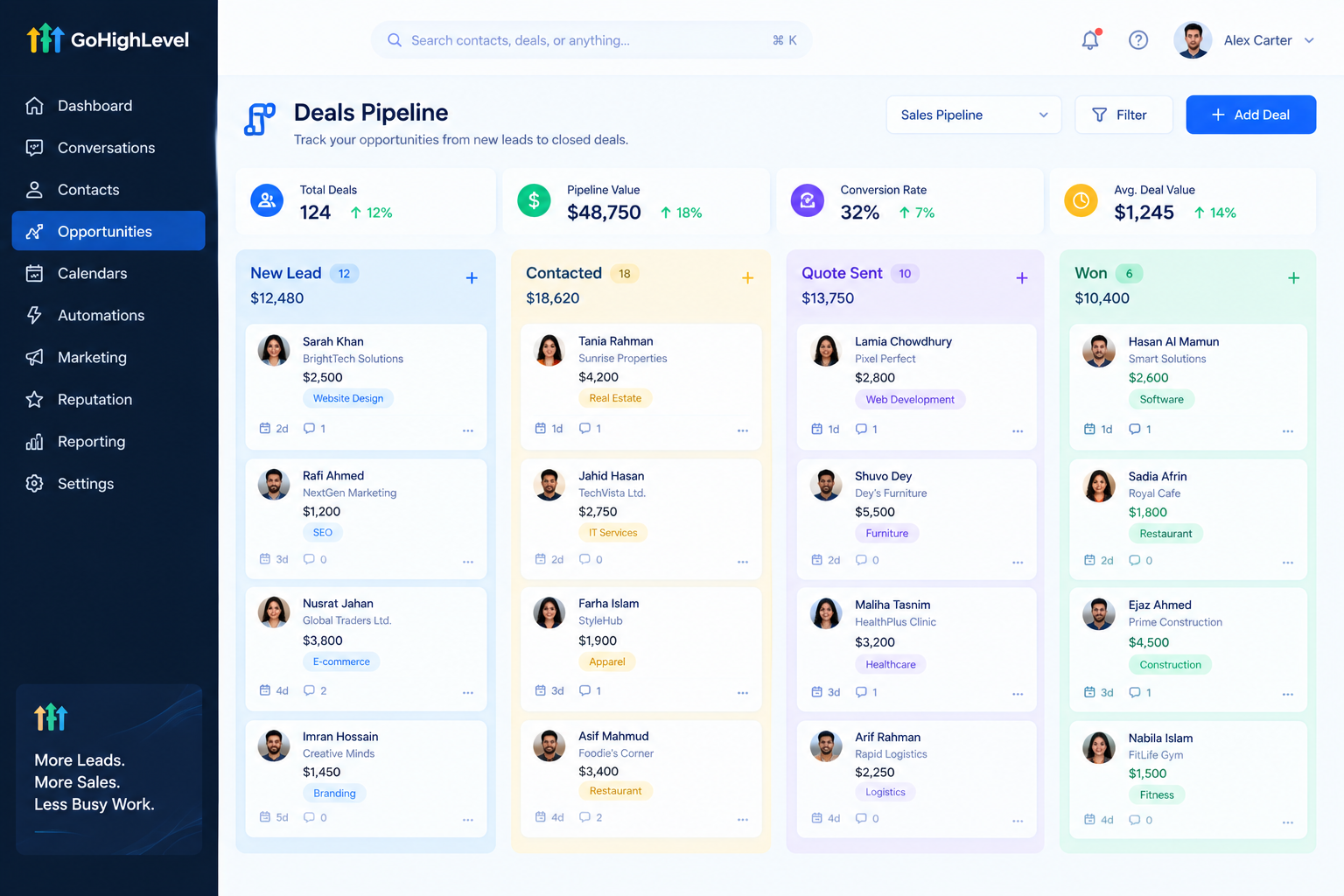
Task: Navigate to Automations in the sidebar
Action: coord(108,315)
